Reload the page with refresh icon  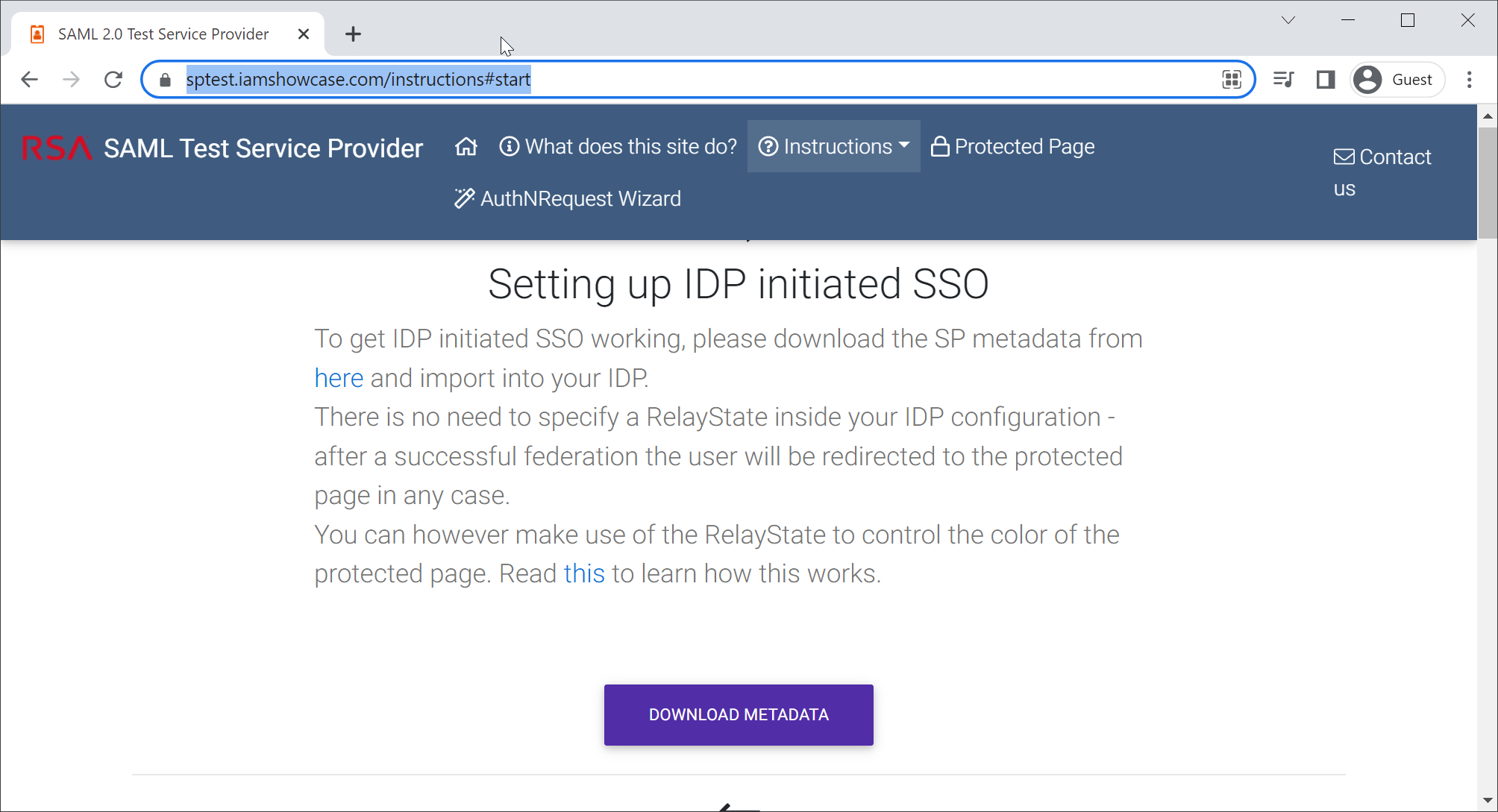click(x=113, y=80)
